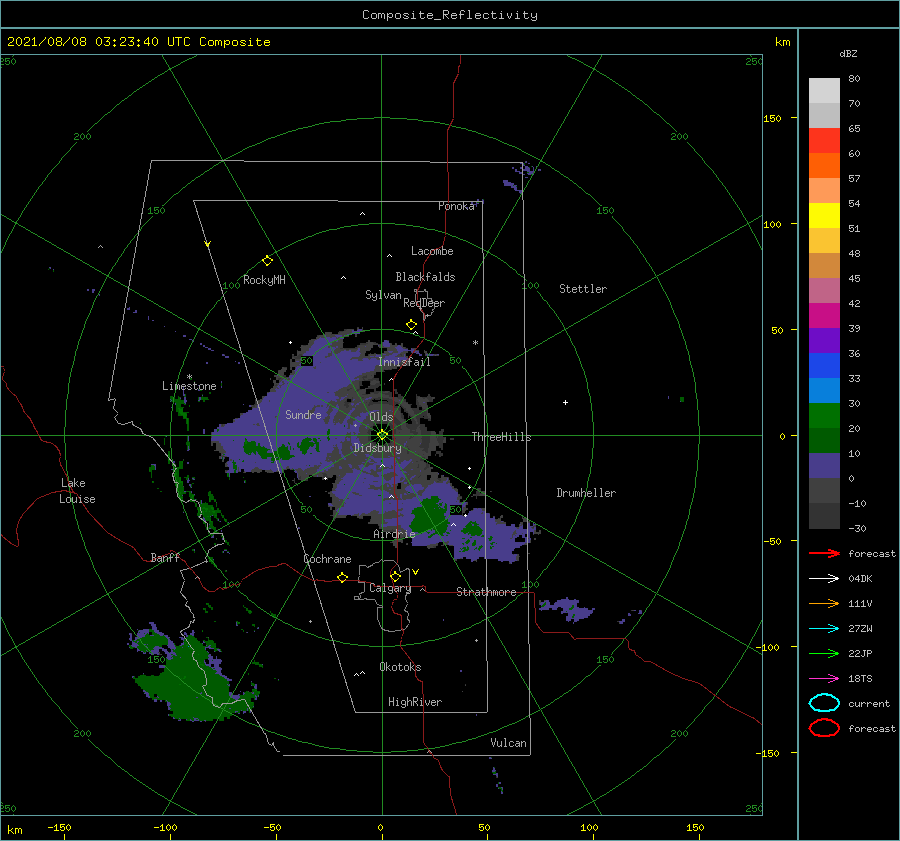Click the yellow diamond marker below RedDeer
900x841 pixels.
pos(411,324)
